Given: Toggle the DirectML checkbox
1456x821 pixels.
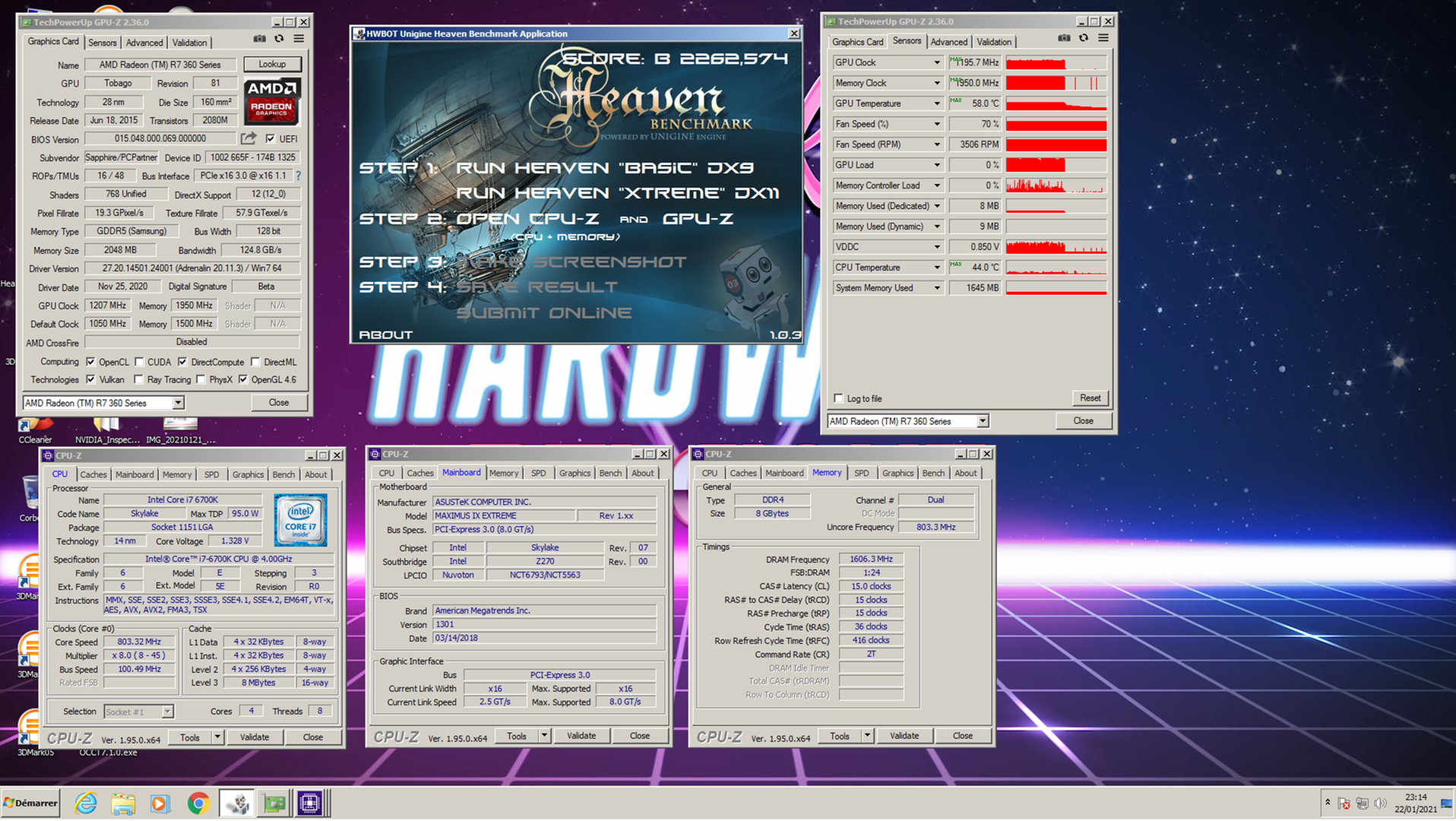Looking at the screenshot, I should pyautogui.click(x=255, y=362).
